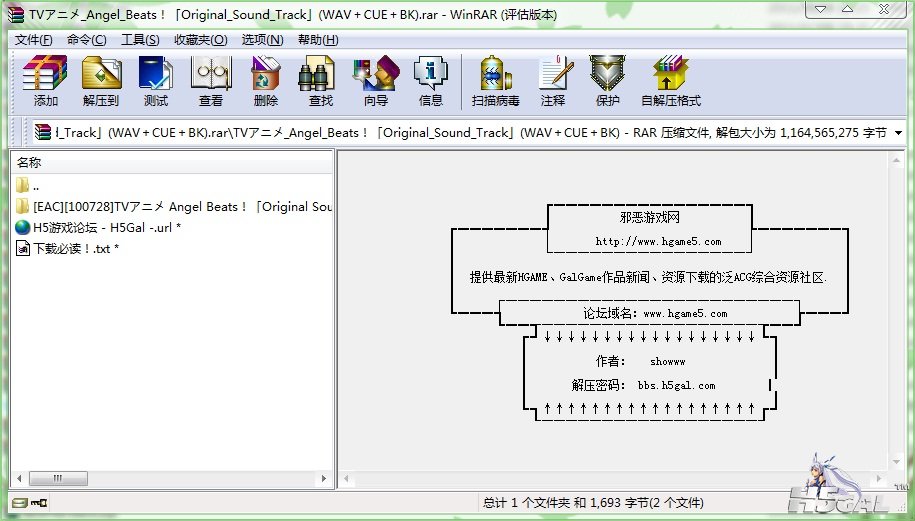Click the SFX (自解压格式) icon

[x=671, y=81]
